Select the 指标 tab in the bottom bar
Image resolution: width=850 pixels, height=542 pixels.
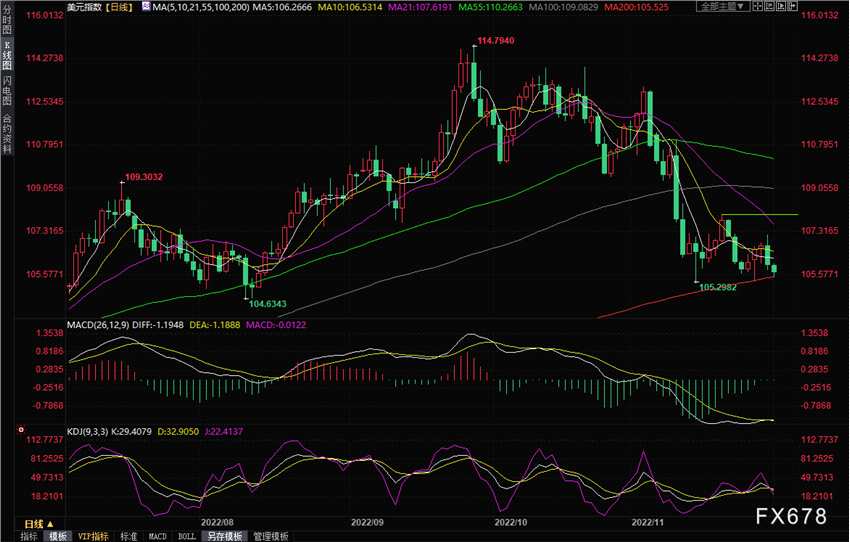[29, 536]
